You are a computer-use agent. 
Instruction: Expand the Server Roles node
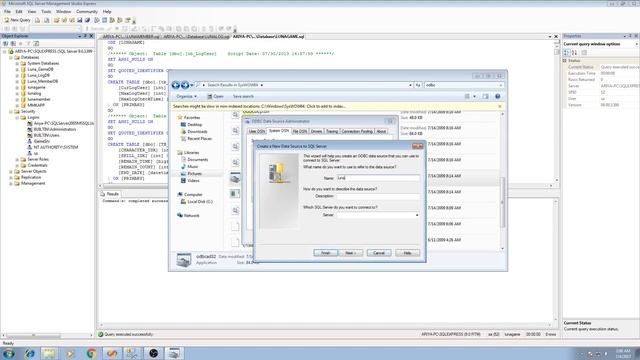coord(17,159)
